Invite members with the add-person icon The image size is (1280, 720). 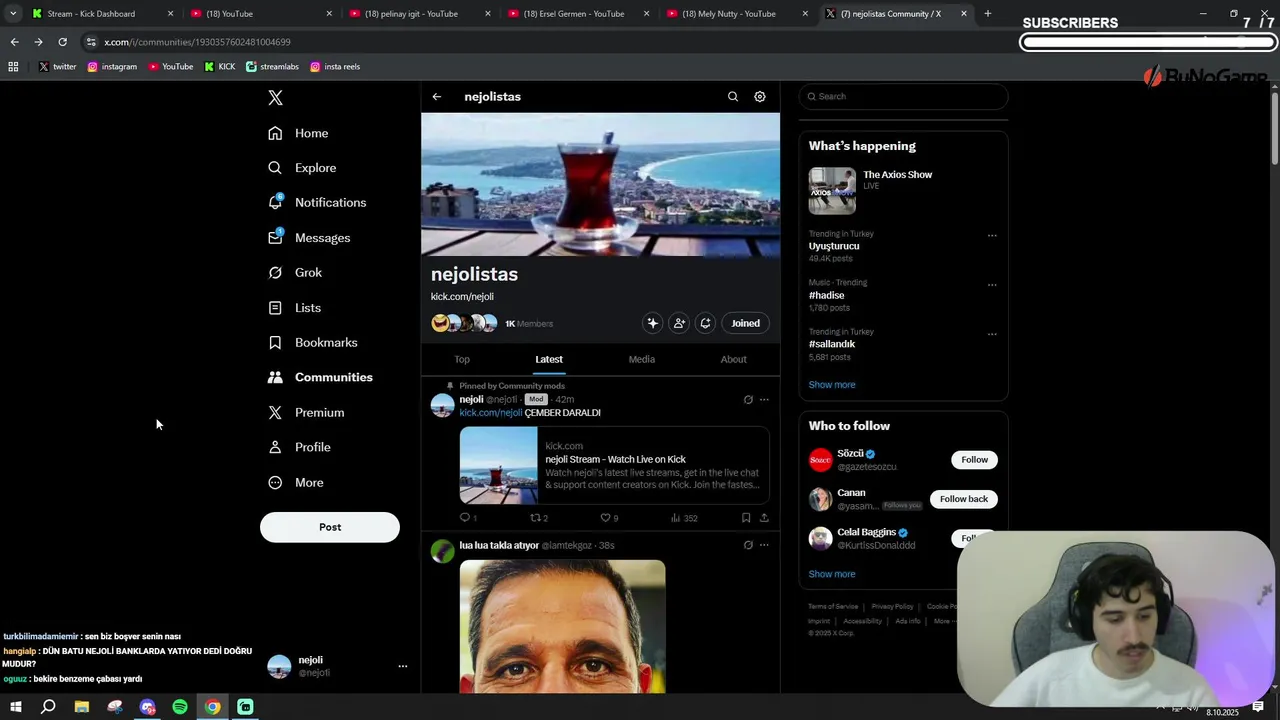point(679,323)
